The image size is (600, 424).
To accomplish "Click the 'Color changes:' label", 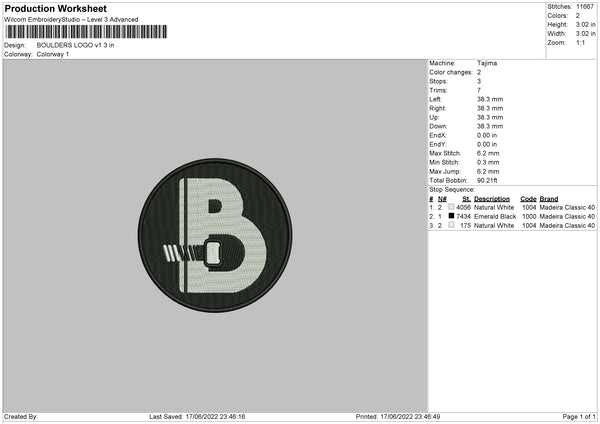I will 451,72.
